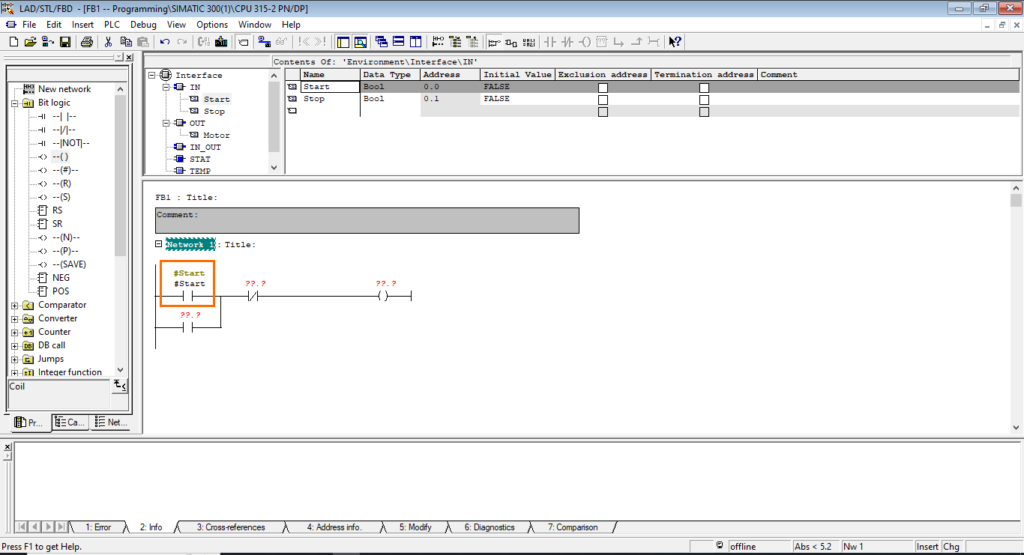Expand the Comparator folder in the tree
The width and height of the screenshot is (1024, 555).
pos(14,305)
